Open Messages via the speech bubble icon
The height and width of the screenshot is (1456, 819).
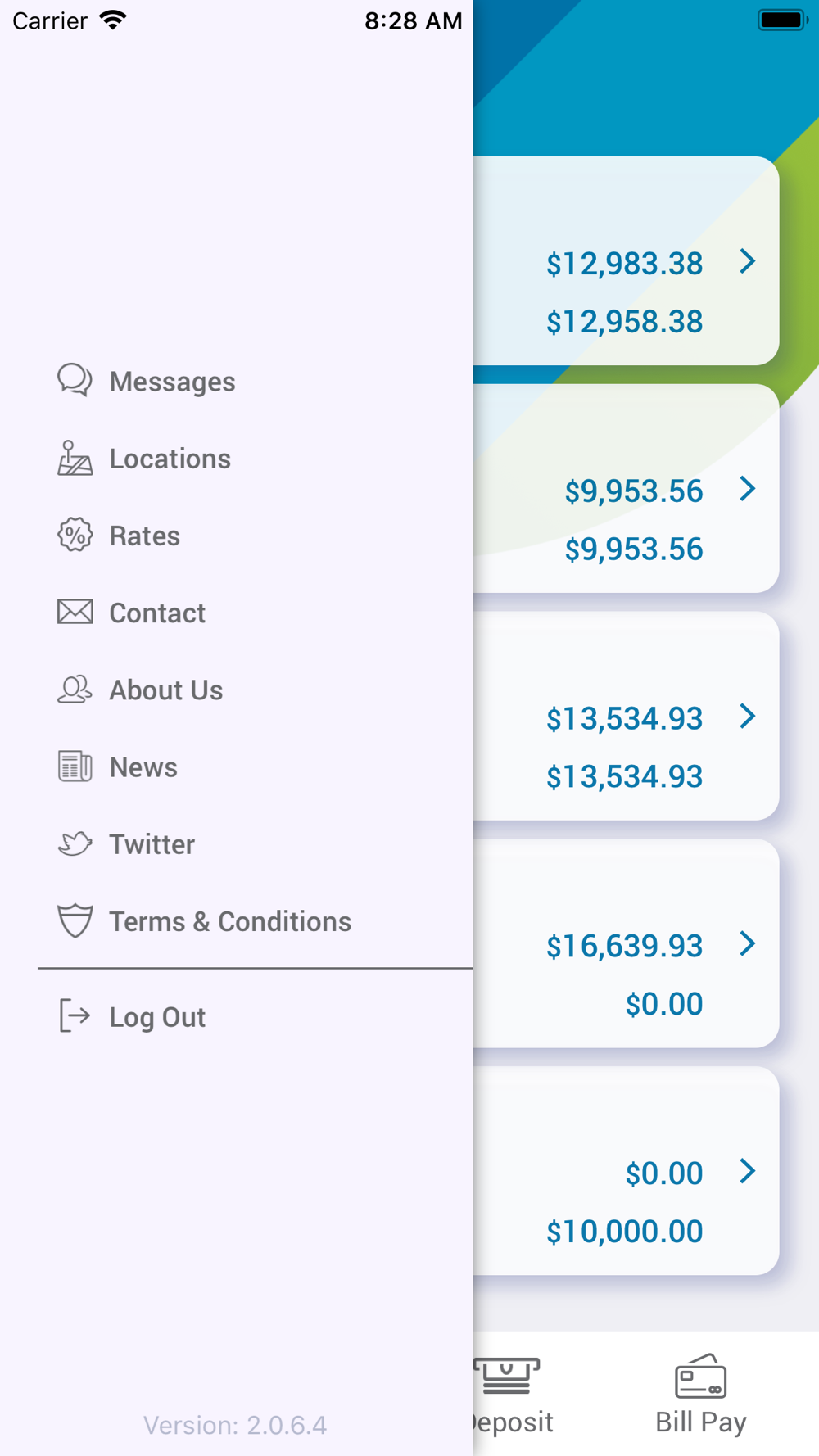click(75, 381)
